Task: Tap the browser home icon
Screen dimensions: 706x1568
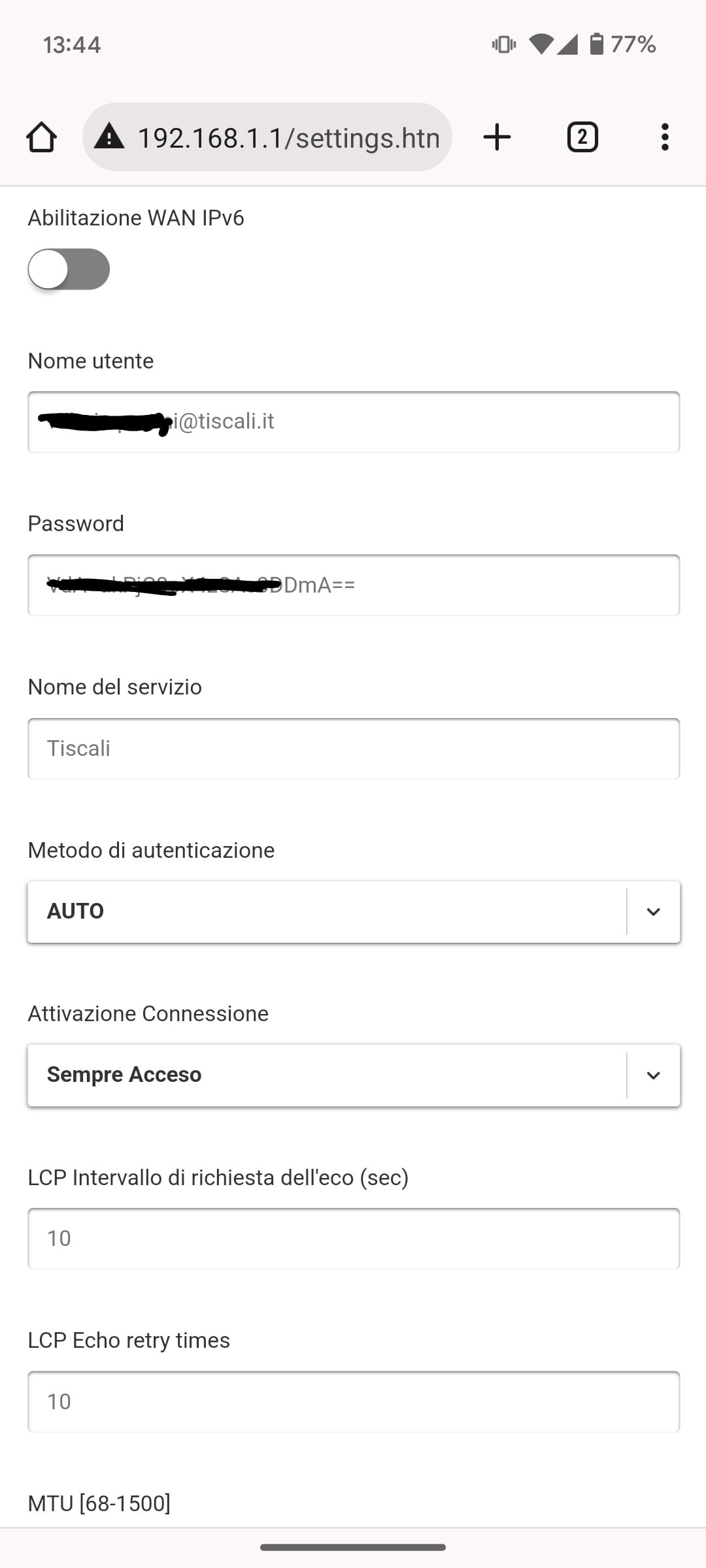Action: pyautogui.click(x=41, y=137)
